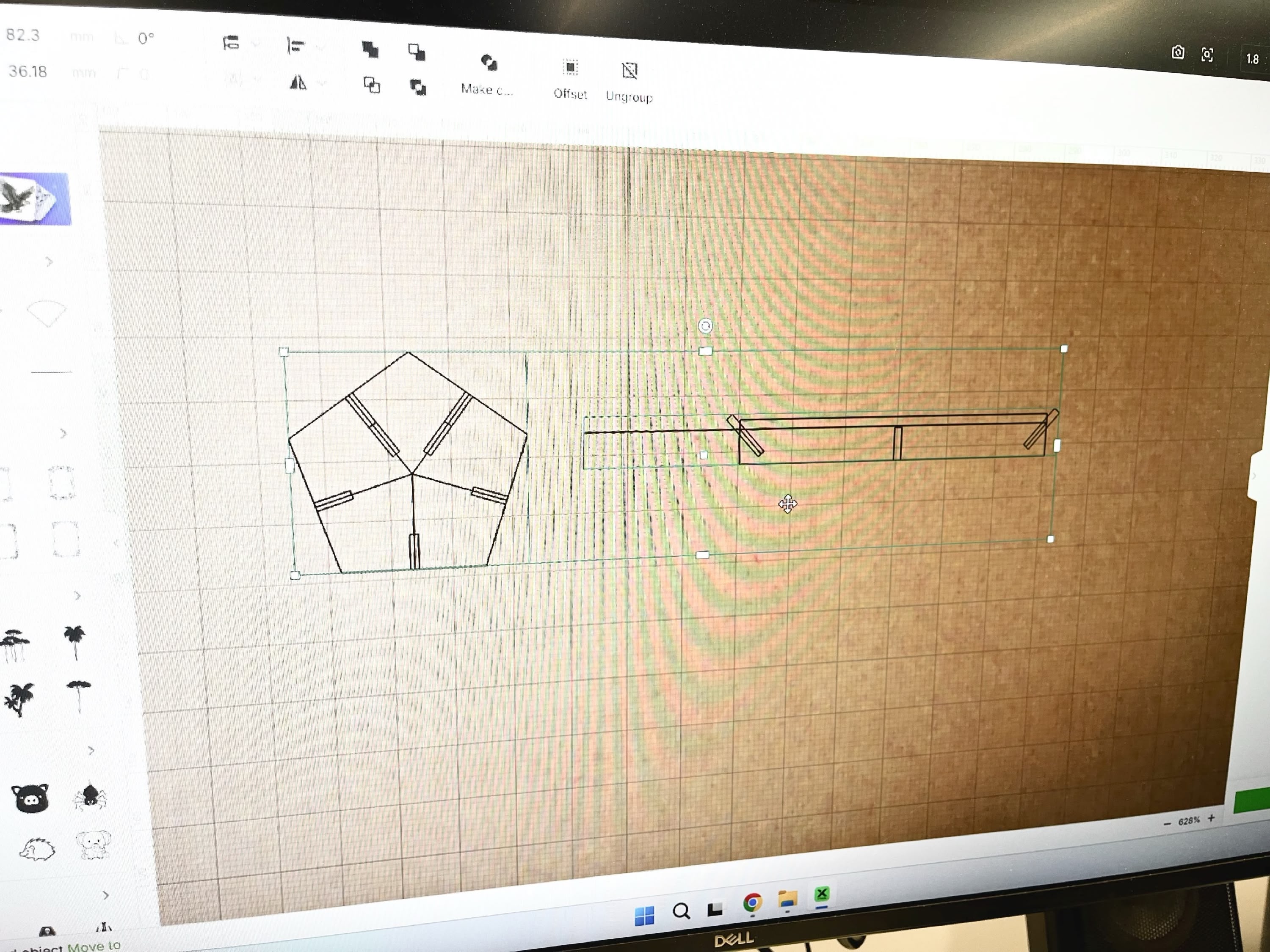The width and height of the screenshot is (1270, 952).
Task: Click the rotation angle 0° field
Action: tap(146, 39)
